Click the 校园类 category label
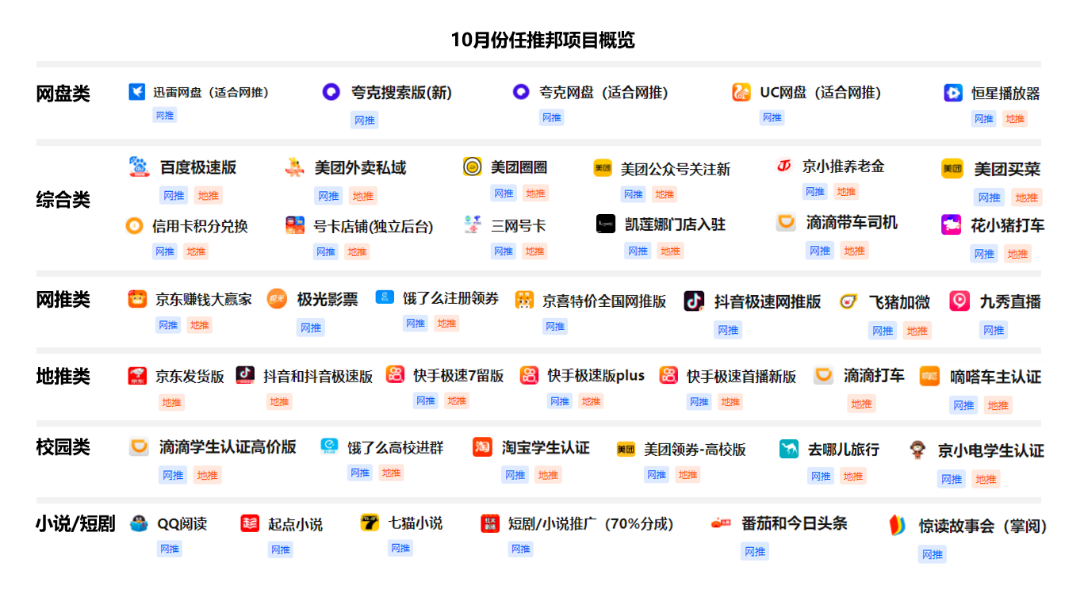The width and height of the screenshot is (1080, 602). click(x=63, y=447)
